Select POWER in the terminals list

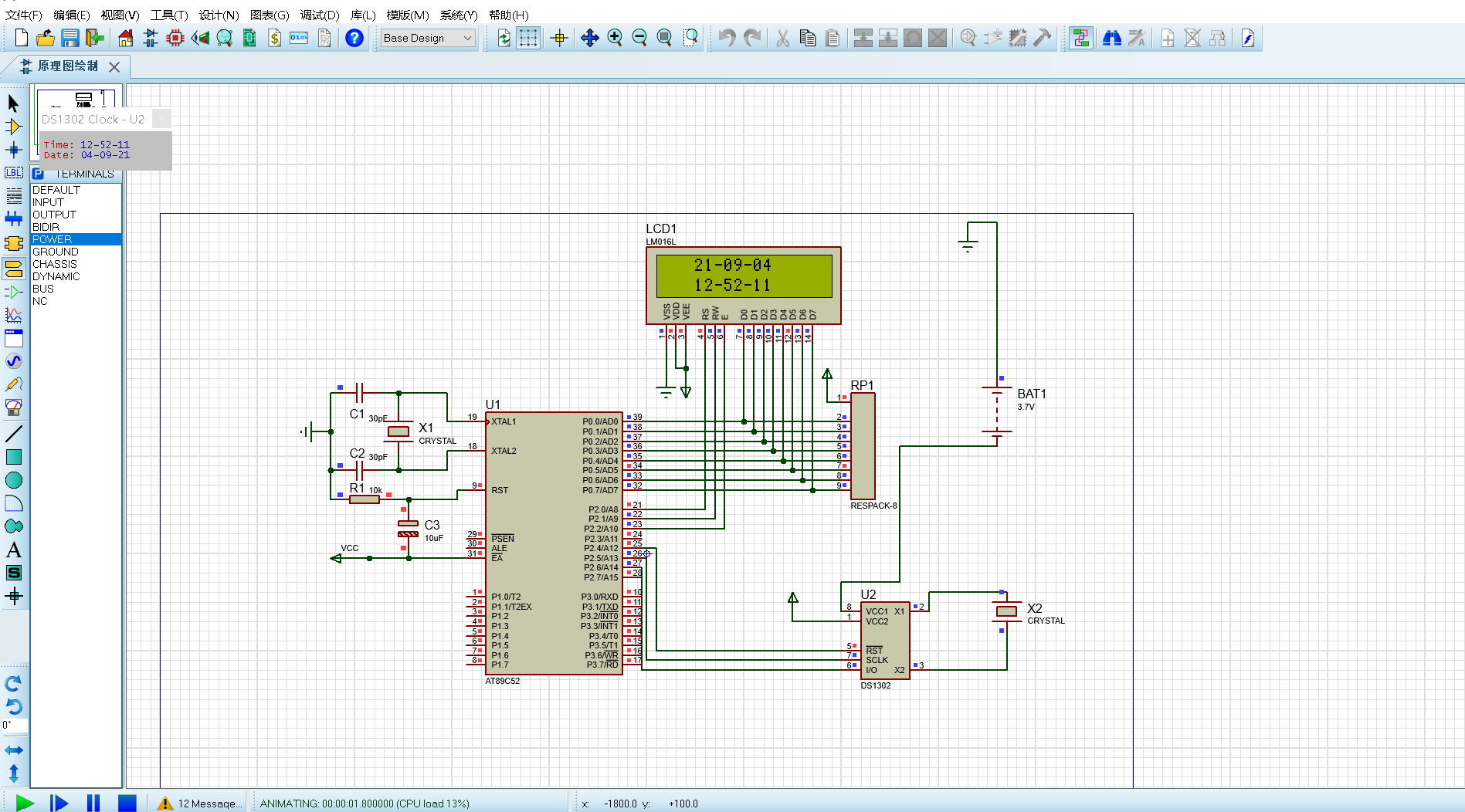[x=76, y=239]
